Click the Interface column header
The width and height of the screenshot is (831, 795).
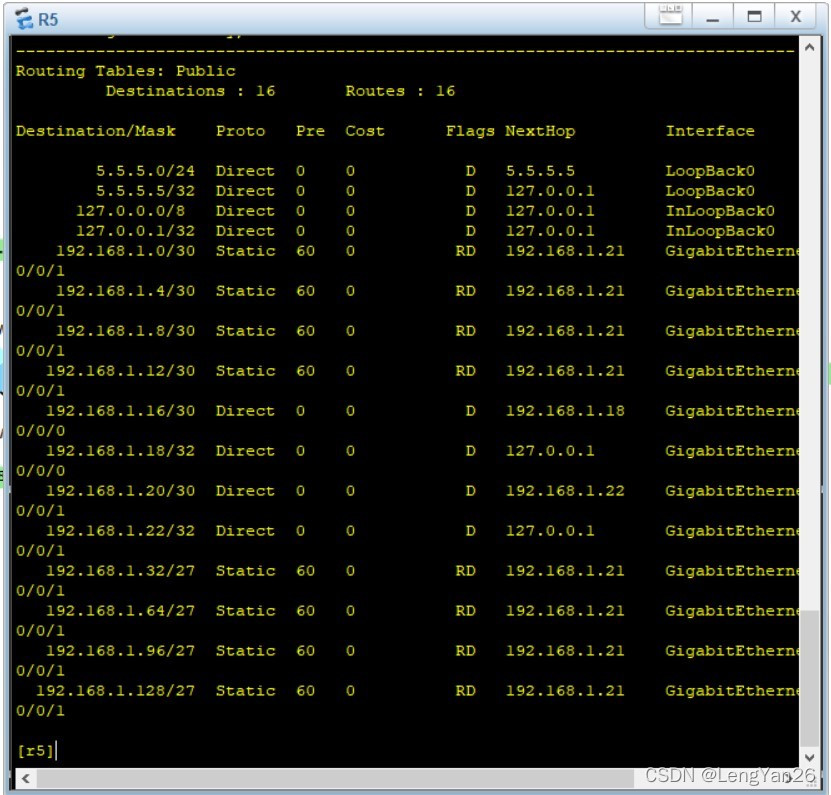[x=710, y=131]
